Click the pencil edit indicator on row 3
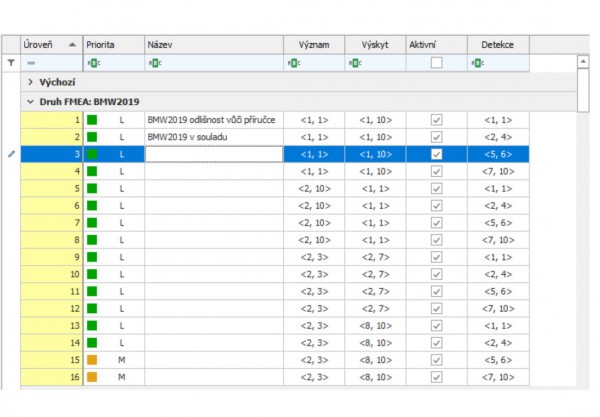This screenshot has height=417, width=600. pos(11,154)
